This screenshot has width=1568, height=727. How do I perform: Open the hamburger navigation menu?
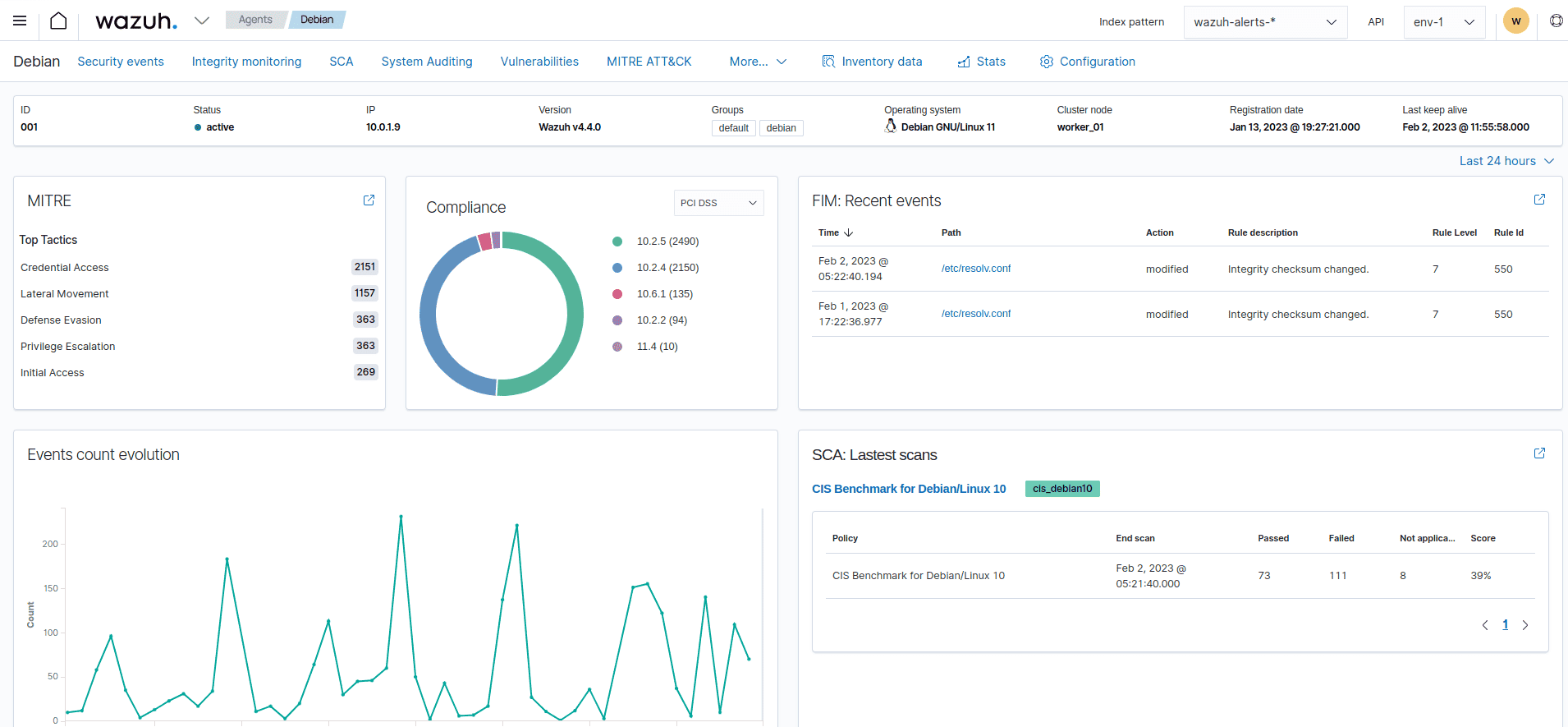(20, 21)
